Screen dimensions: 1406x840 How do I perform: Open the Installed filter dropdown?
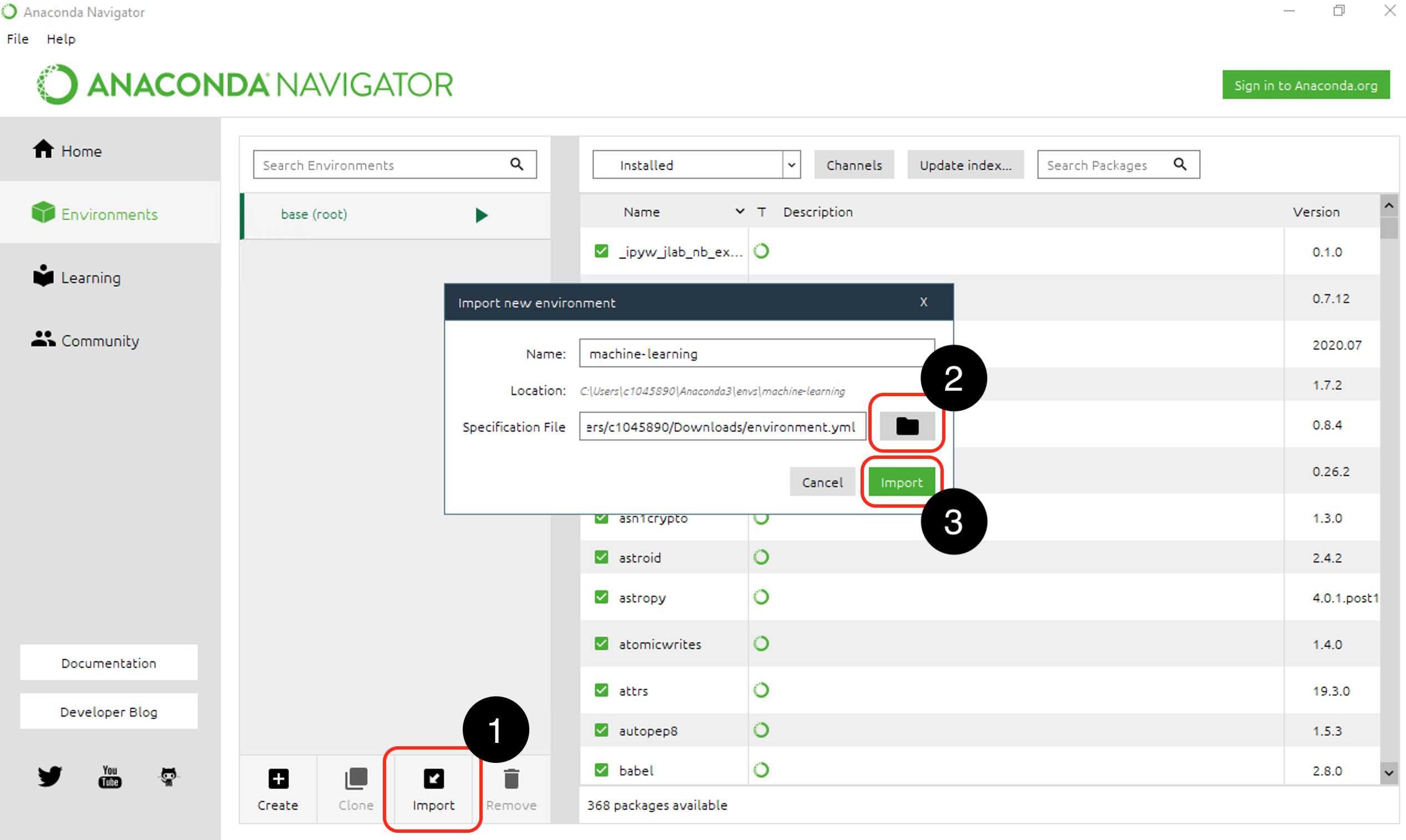696,165
